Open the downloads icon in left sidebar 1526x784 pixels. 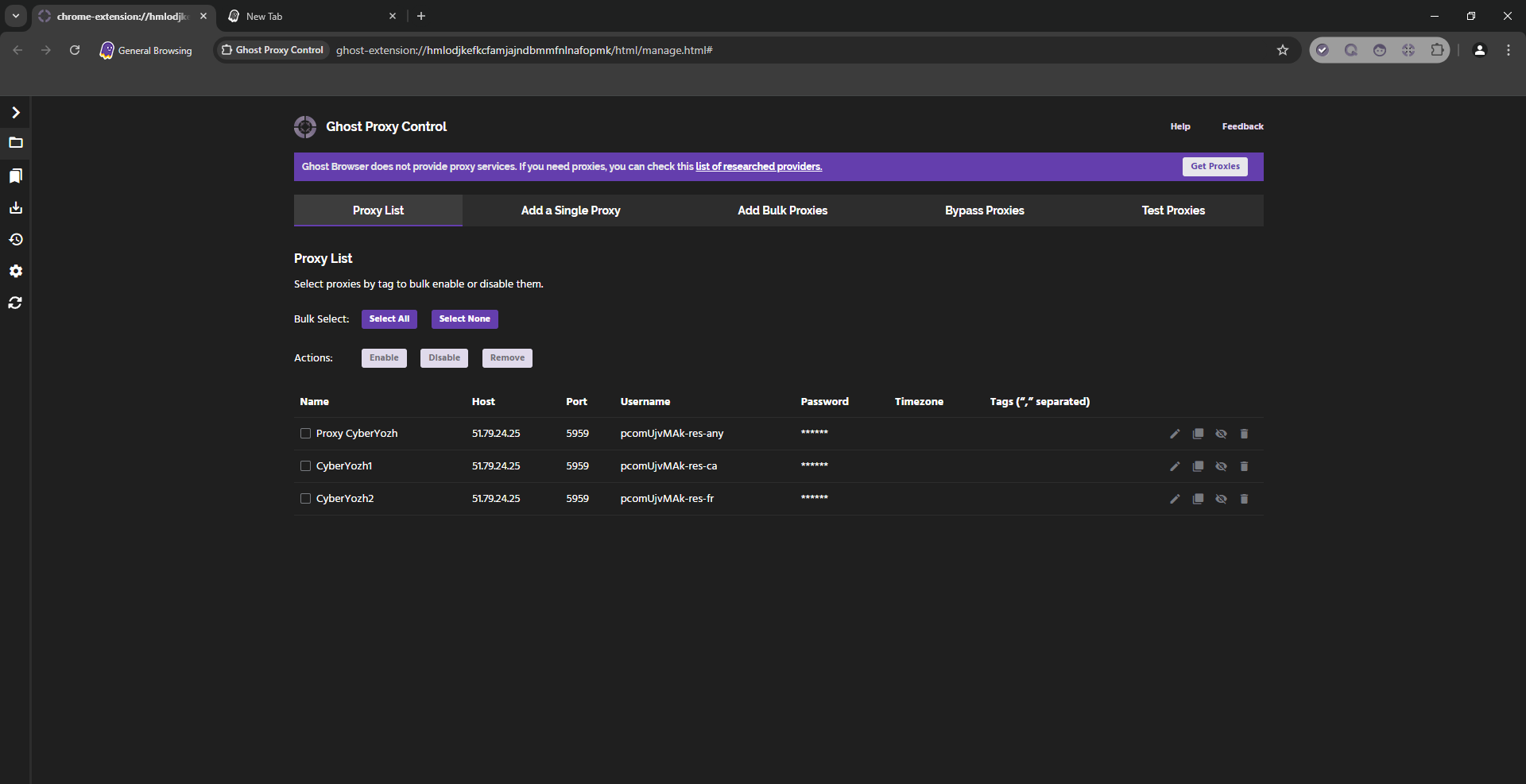(16, 208)
